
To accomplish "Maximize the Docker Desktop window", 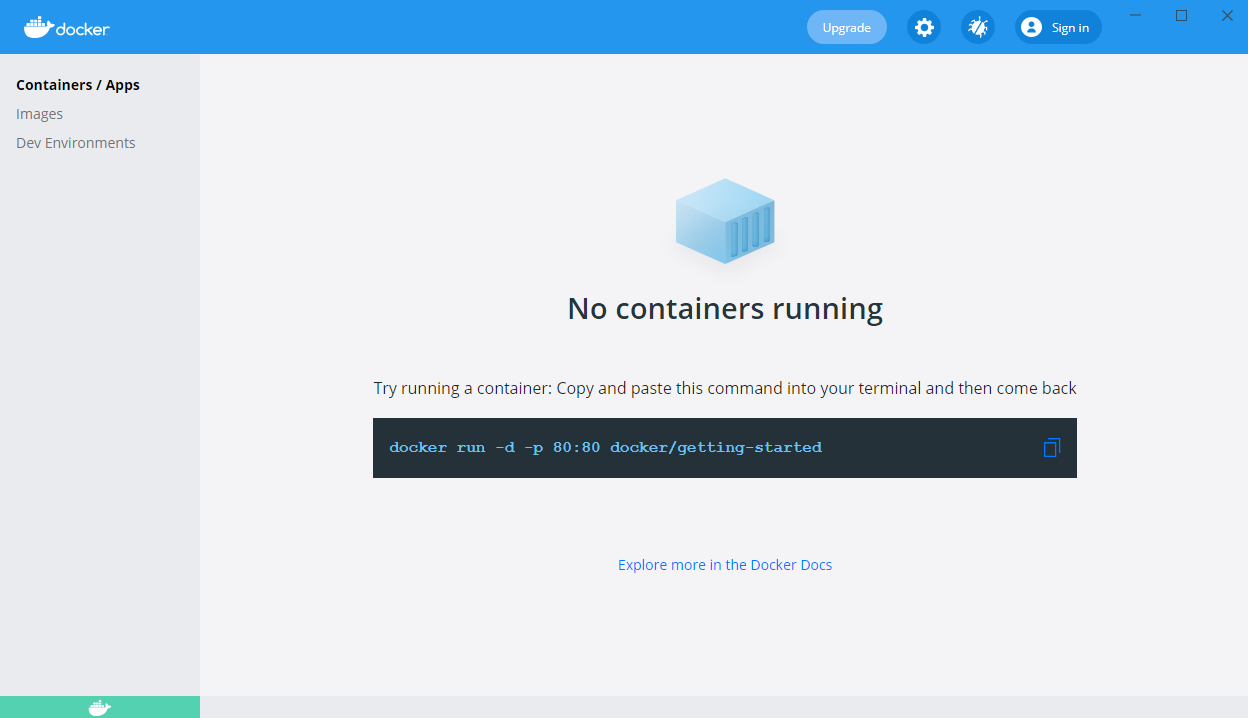I will pos(1181,15).
